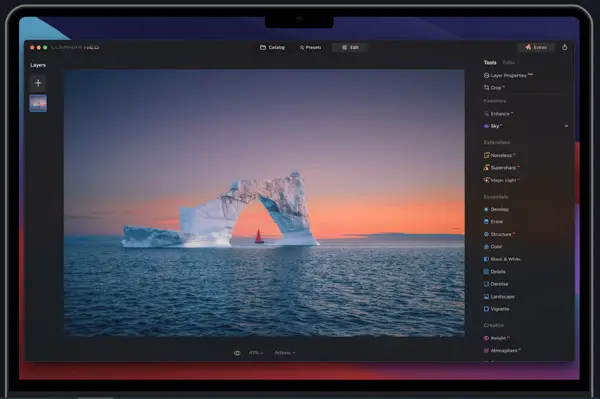Click the Essentials section header
600x399 pixels.
[x=496, y=197]
